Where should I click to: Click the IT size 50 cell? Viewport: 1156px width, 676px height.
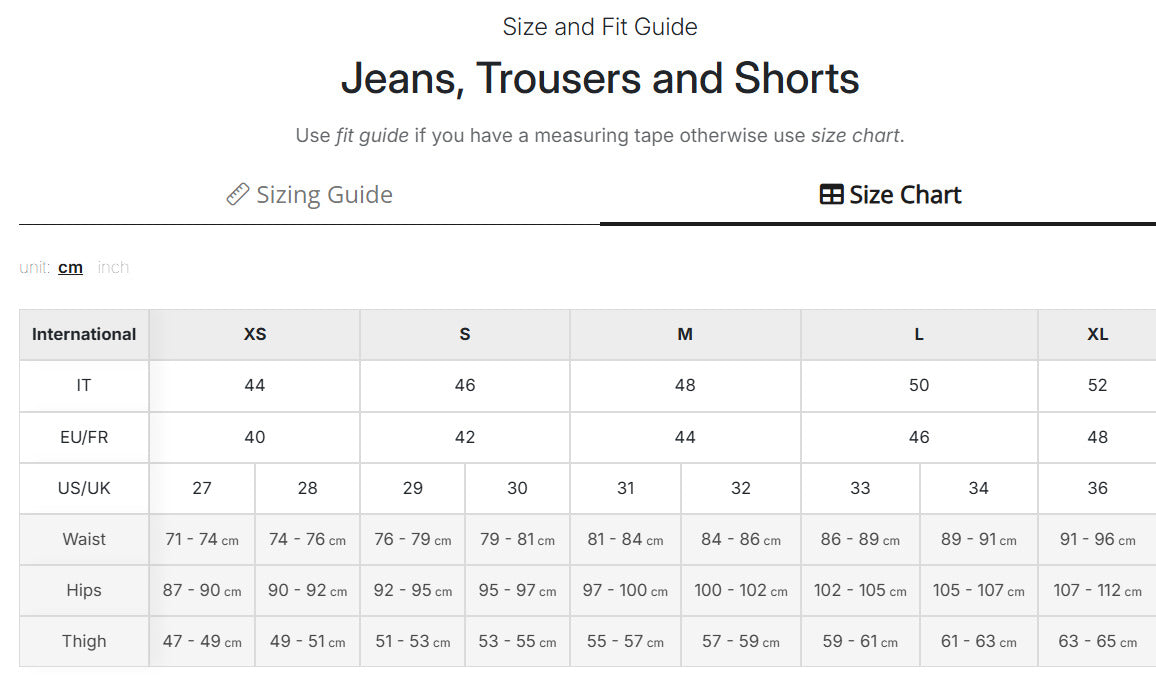[x=919, y=386]
